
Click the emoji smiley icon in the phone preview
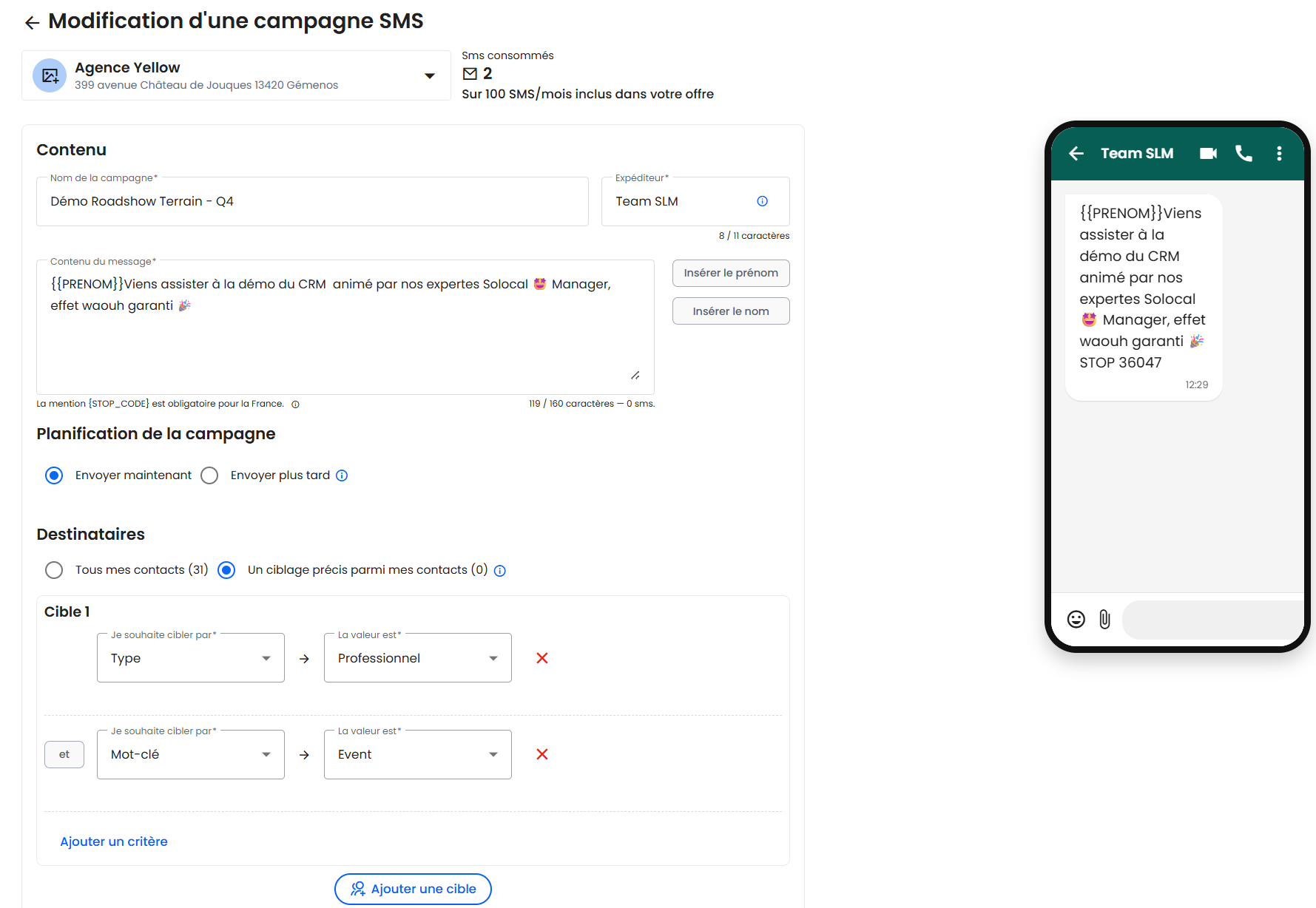1076,619
